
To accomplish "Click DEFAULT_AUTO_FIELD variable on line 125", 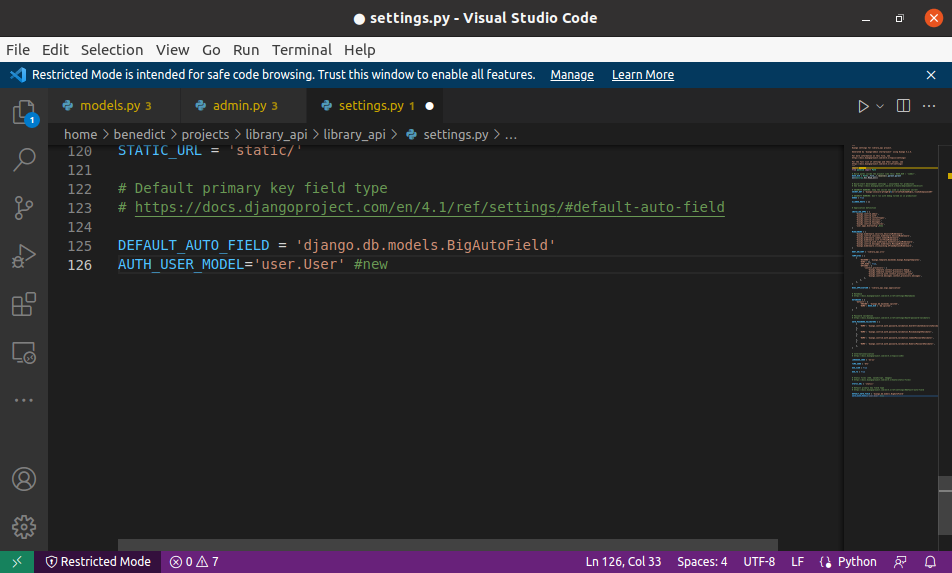I will 193,245.
